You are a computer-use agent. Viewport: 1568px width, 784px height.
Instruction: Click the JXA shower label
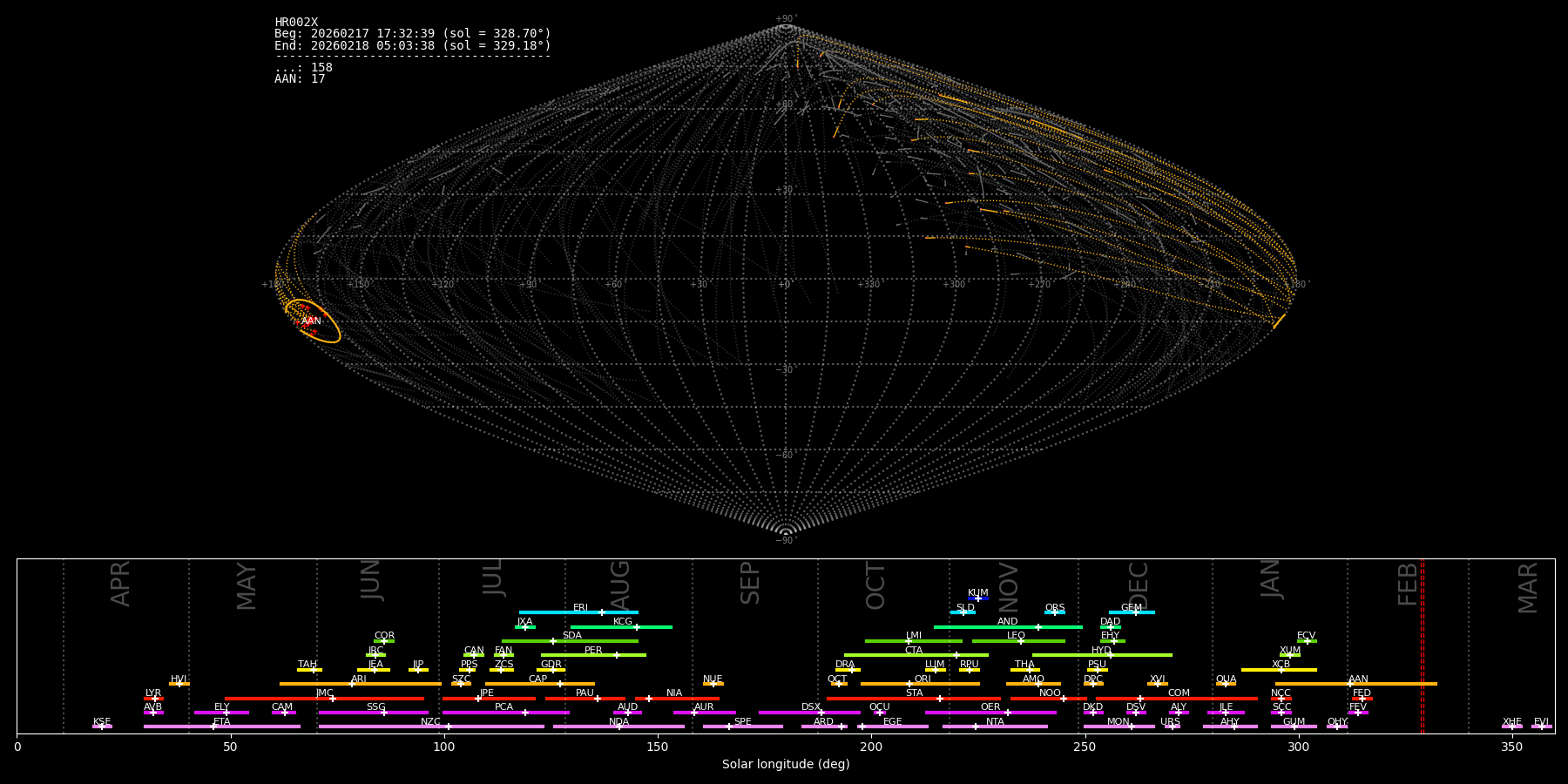coord(524,622)
